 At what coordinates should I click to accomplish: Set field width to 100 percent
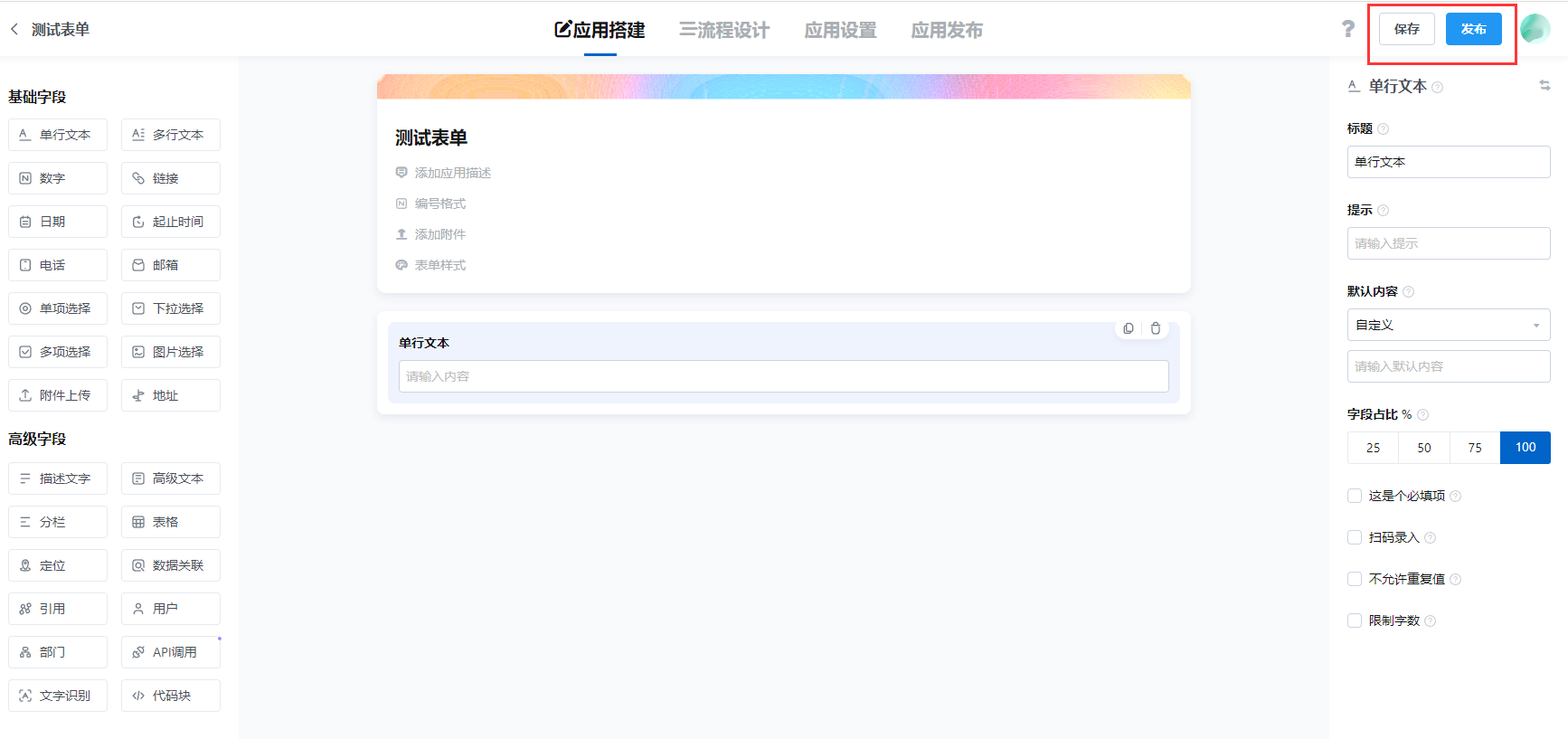coord(1525,448)
